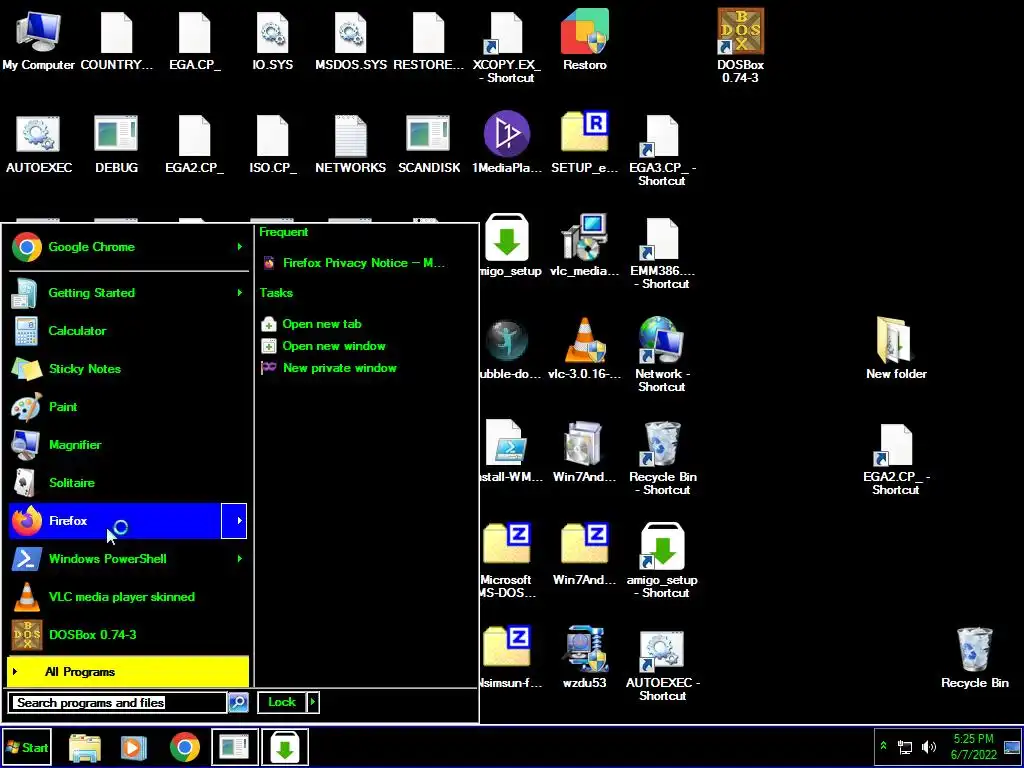Viewport: 1024px width, 768px height.
Task: Open the EGA2.CP_ - Shortcut icon
Action: [x=896, y=459]
